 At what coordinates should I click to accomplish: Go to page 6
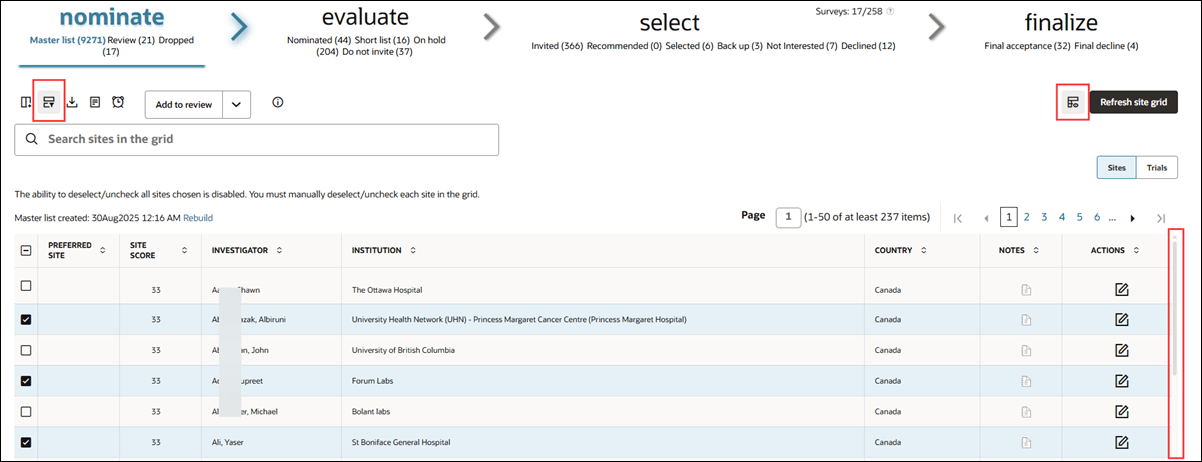(1097, 217)
